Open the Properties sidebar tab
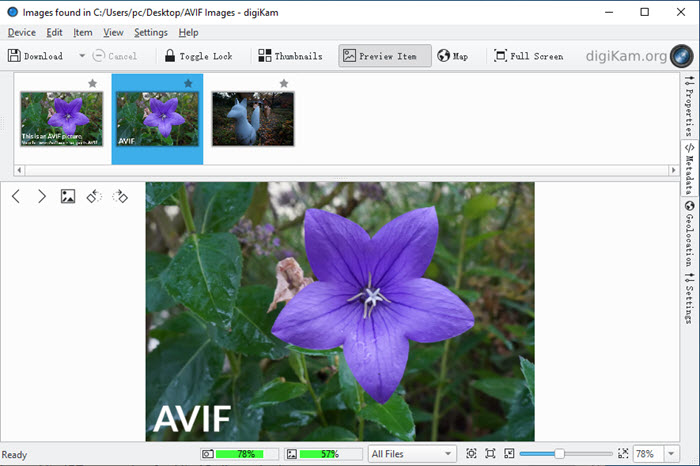 [x=689, y=106]
